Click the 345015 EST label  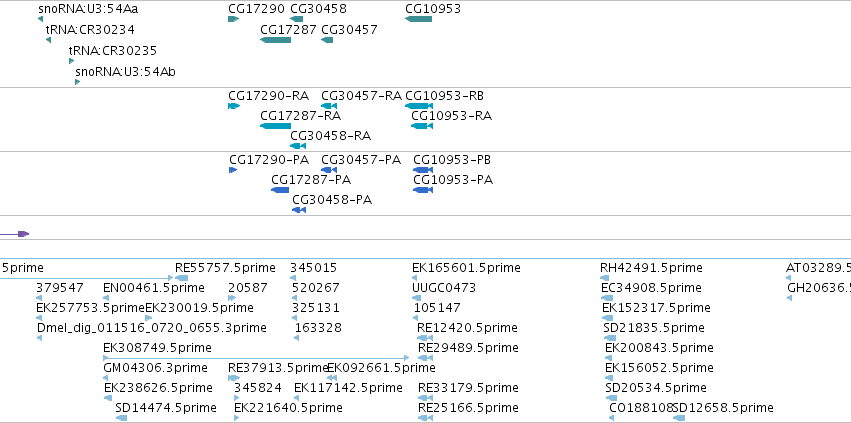tap(313, 268)
